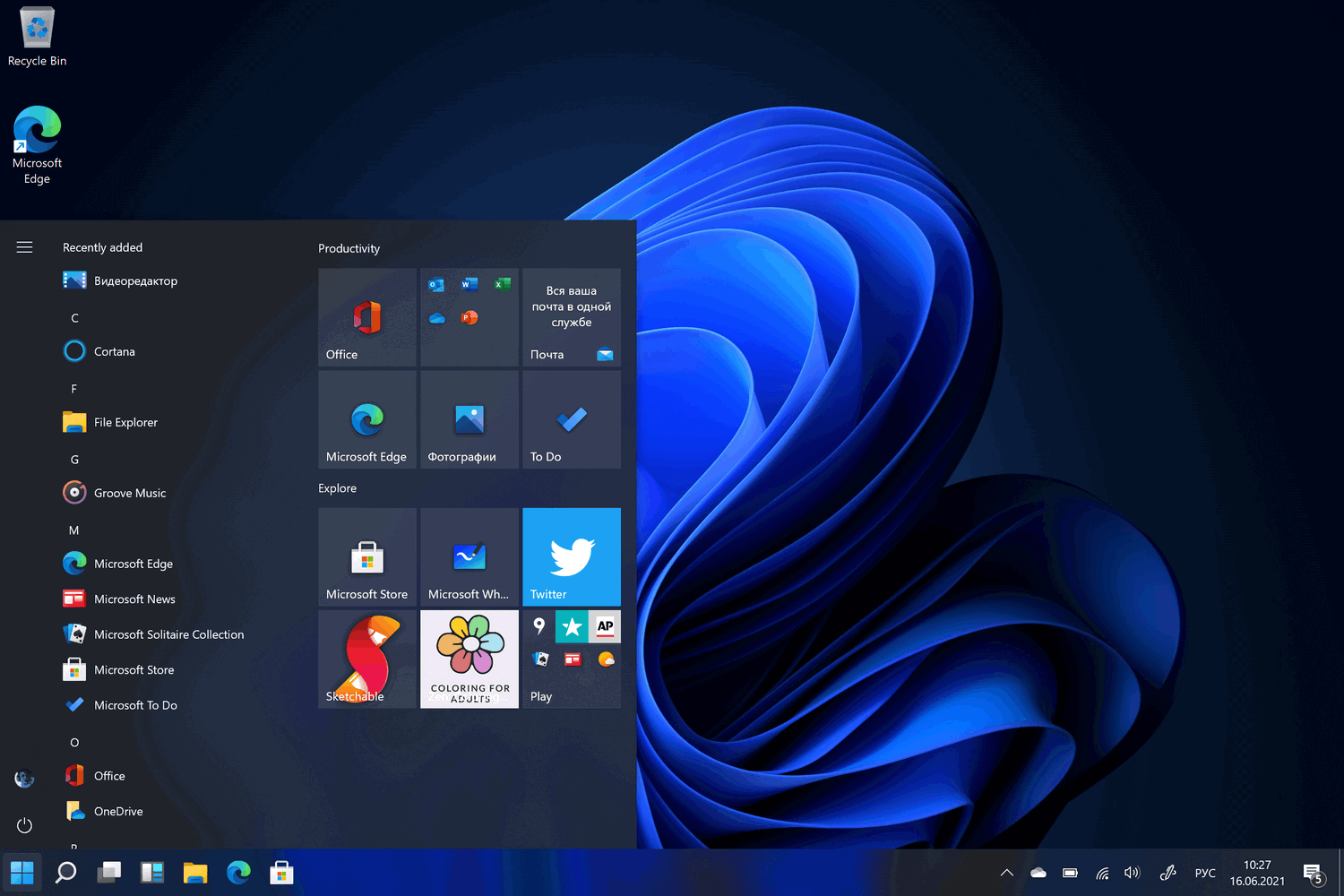Open the Почта mail tile
The height and width of the screenshot is (896, 1344).
pyautogui.click(x=571, y=317)
